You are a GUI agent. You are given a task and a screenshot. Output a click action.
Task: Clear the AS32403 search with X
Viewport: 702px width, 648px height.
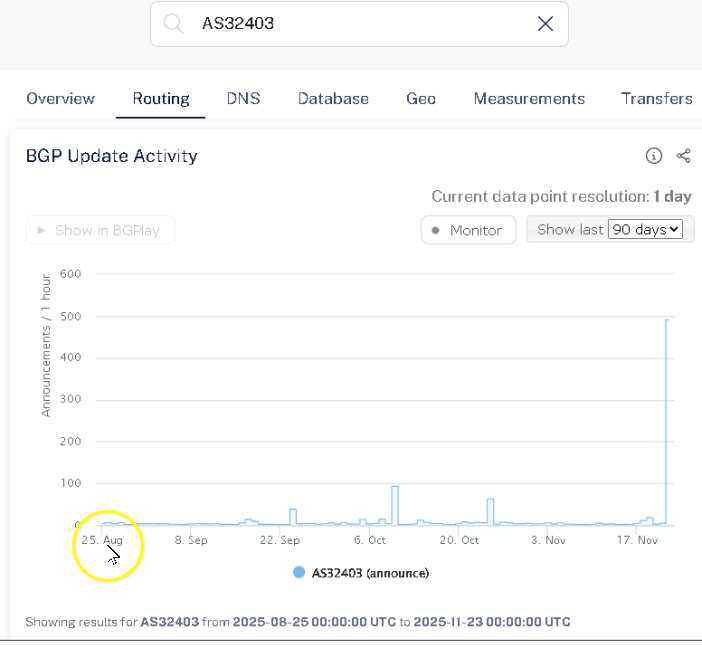point(545,24)
